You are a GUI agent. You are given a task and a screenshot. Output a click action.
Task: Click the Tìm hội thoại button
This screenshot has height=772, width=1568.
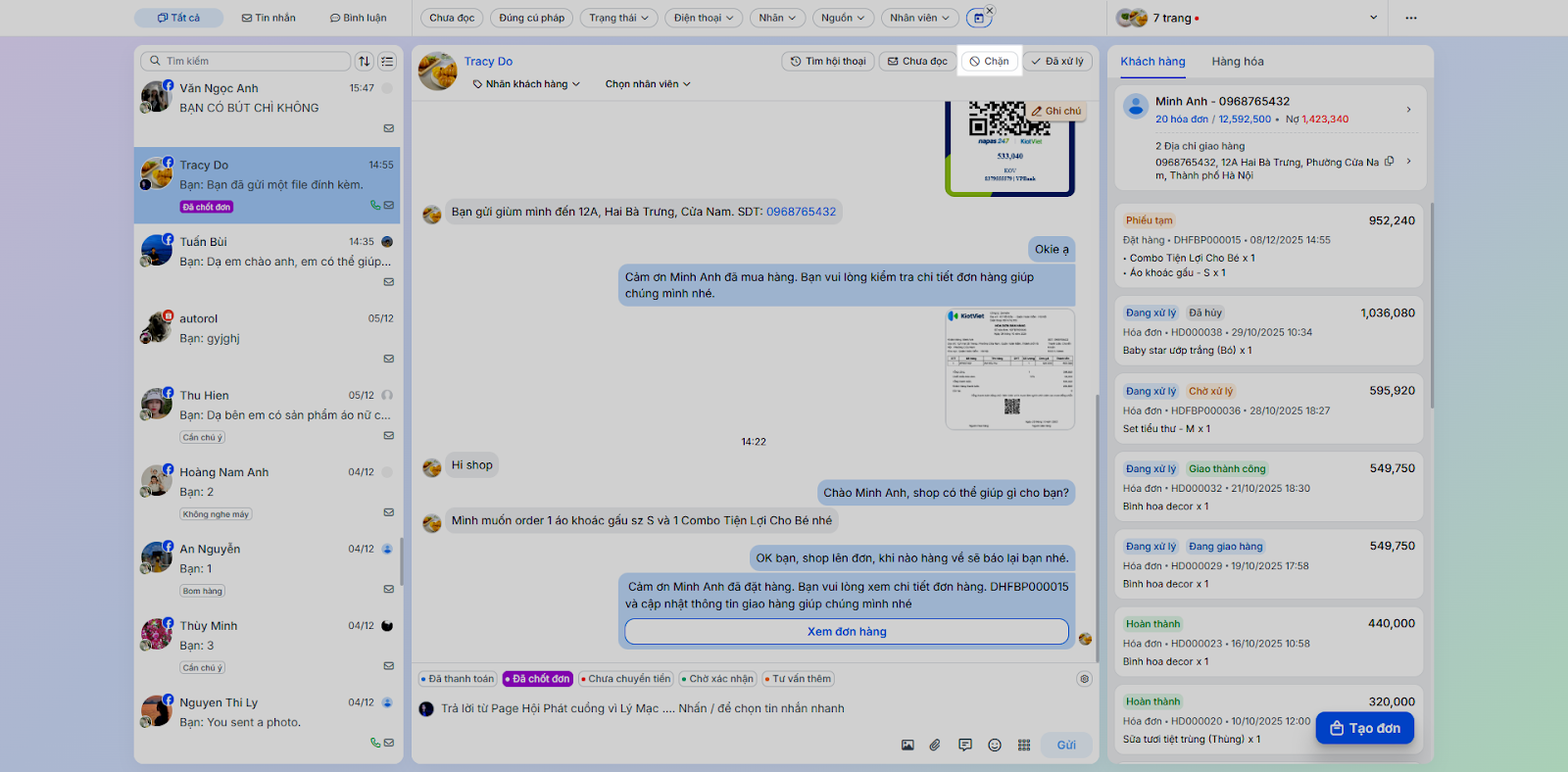click(828, 61)
